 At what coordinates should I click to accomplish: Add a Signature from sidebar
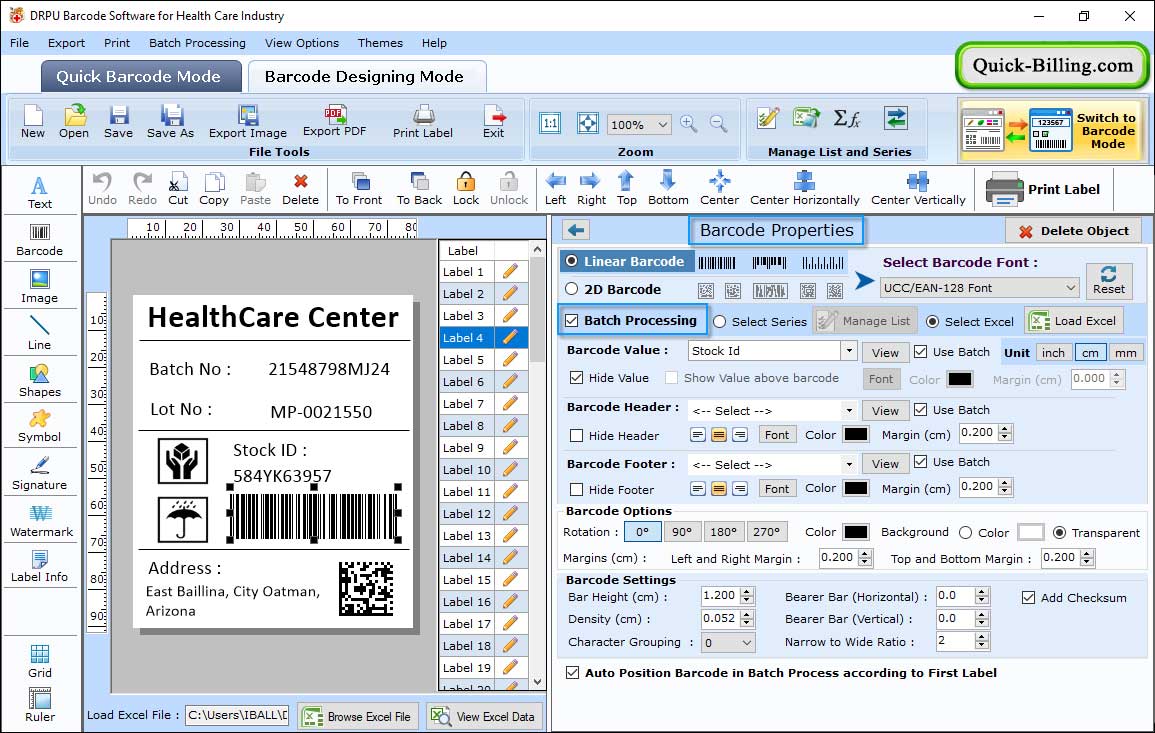point(40,474)
